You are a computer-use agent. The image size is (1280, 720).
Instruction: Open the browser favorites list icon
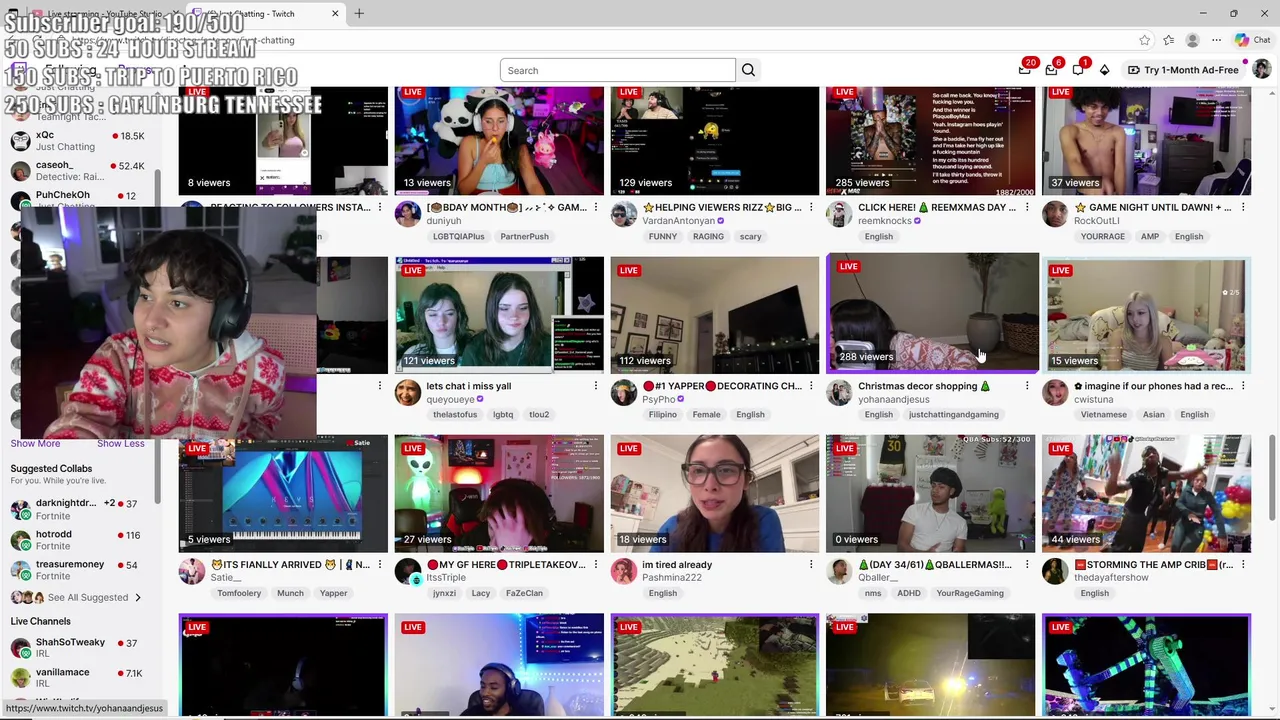click(1169, 40)
